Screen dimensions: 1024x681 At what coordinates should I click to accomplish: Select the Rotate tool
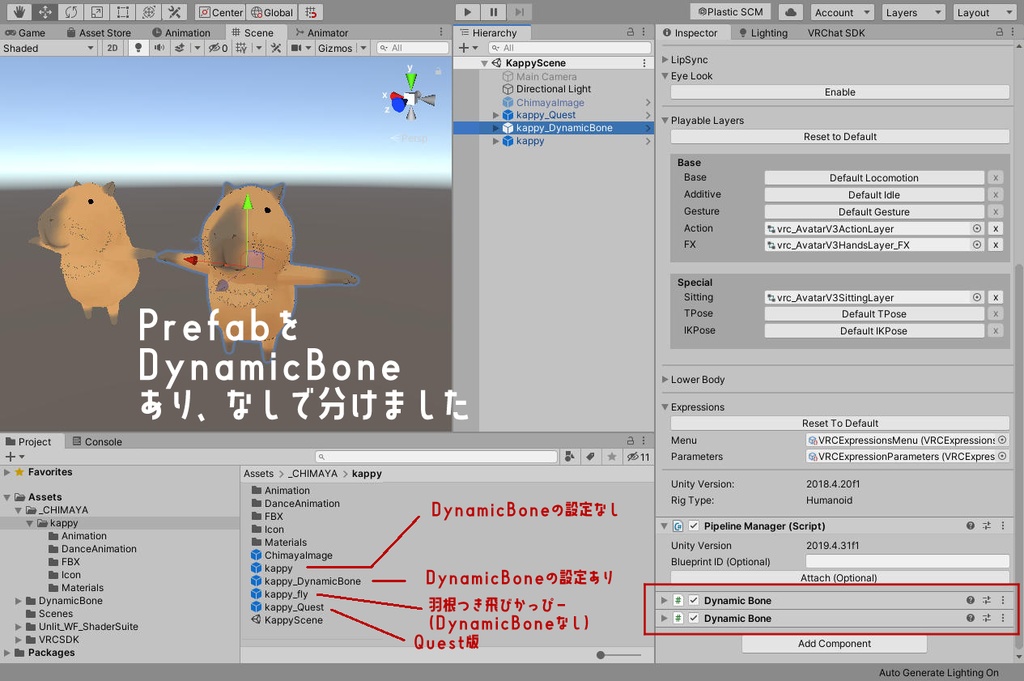point(71,12)
